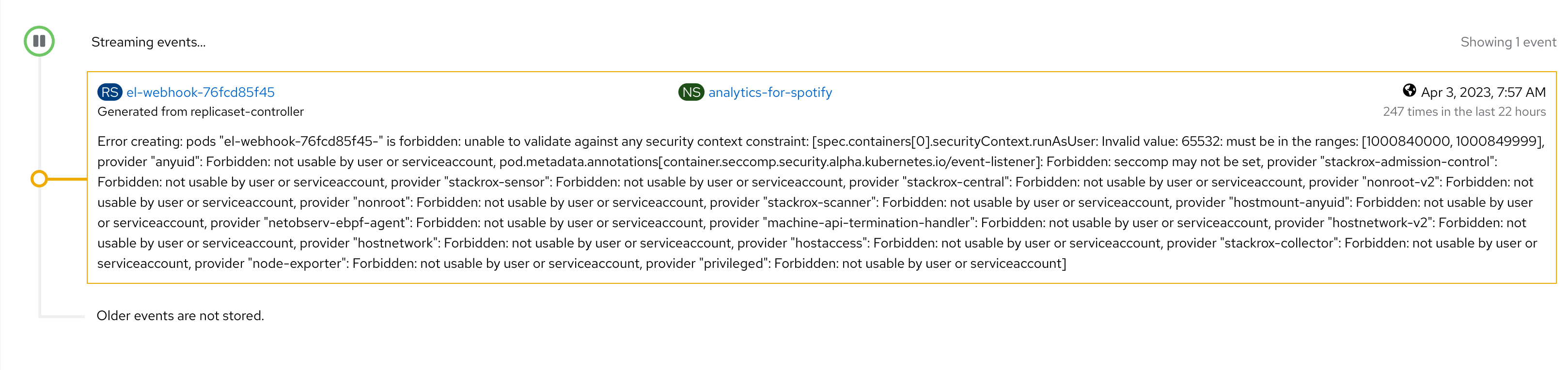Click the Older events are not stored message
Viewport: 1568px width, 370px height.
pyautogui.click(x=180, y=315)
